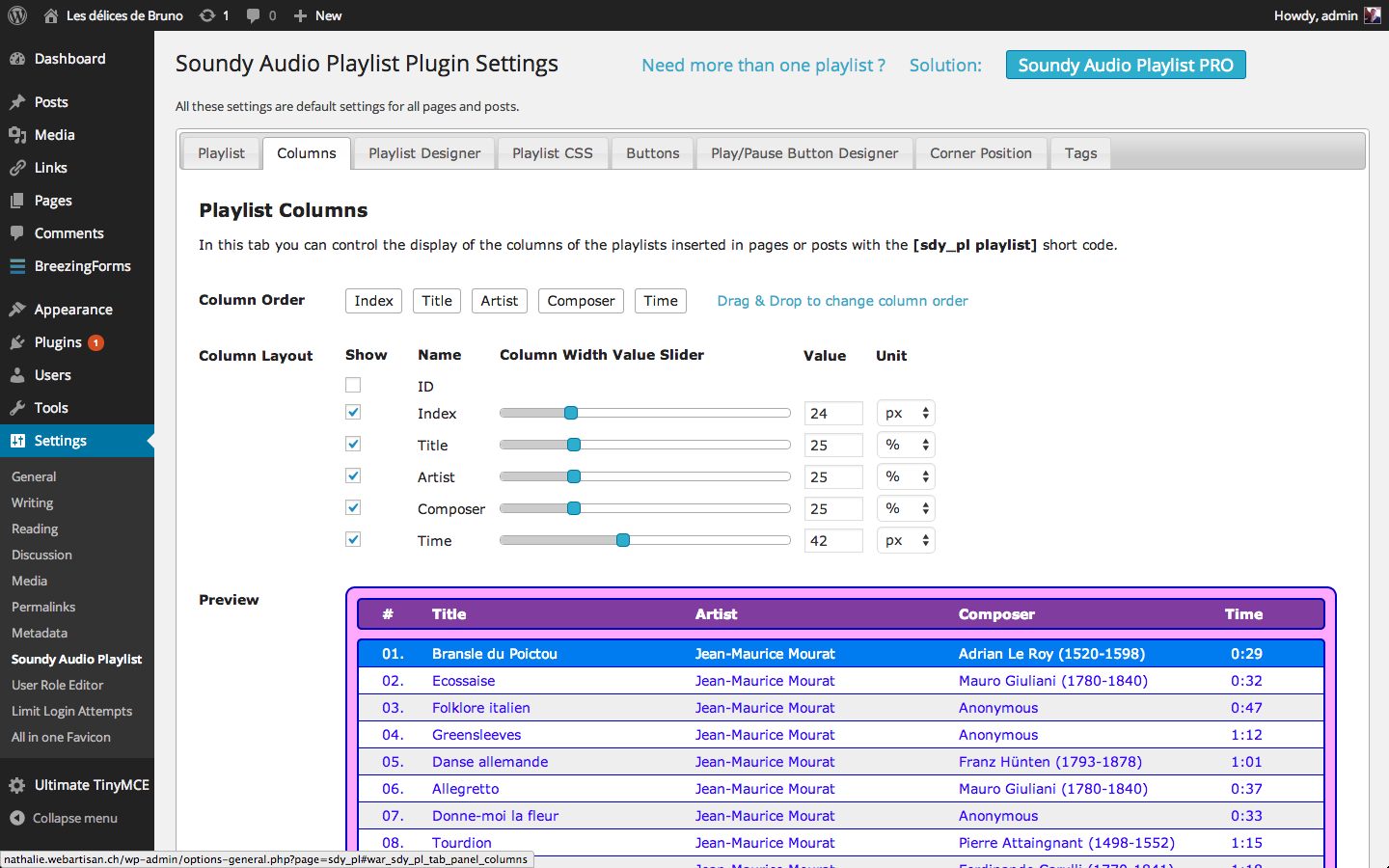Click the Index width value field
Image resolution: width=1389 pixels, height=868 pixels.
(x=833, y=413)
